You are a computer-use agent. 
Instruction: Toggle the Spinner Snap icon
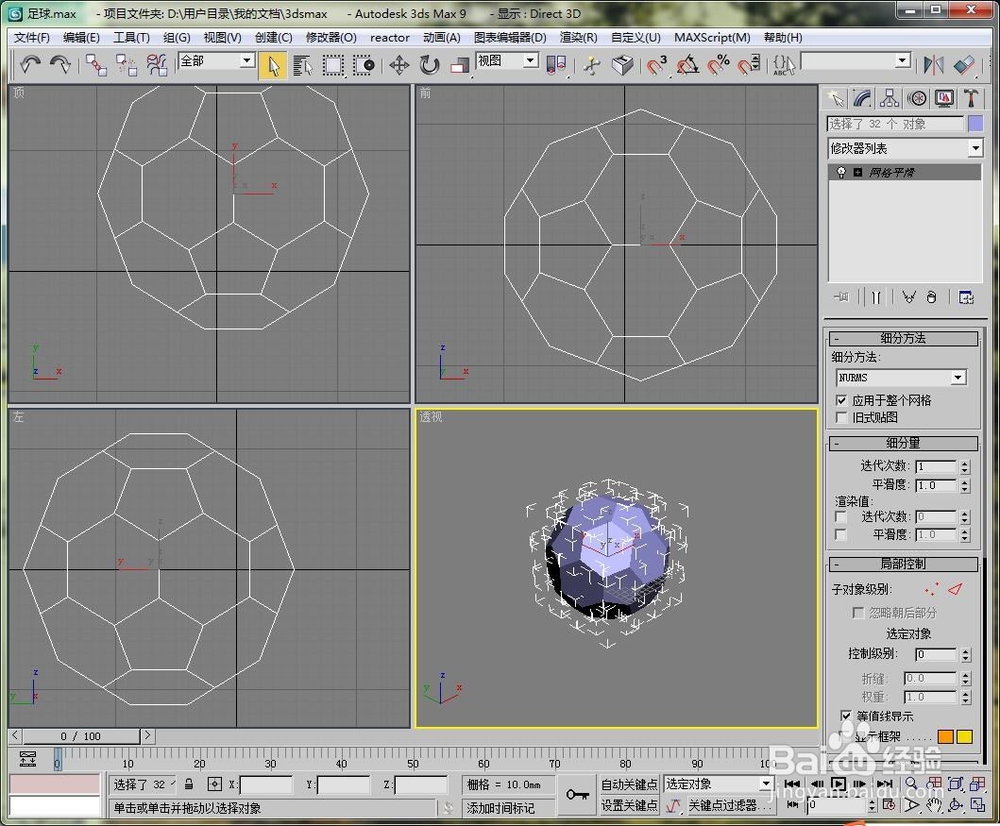749,65
